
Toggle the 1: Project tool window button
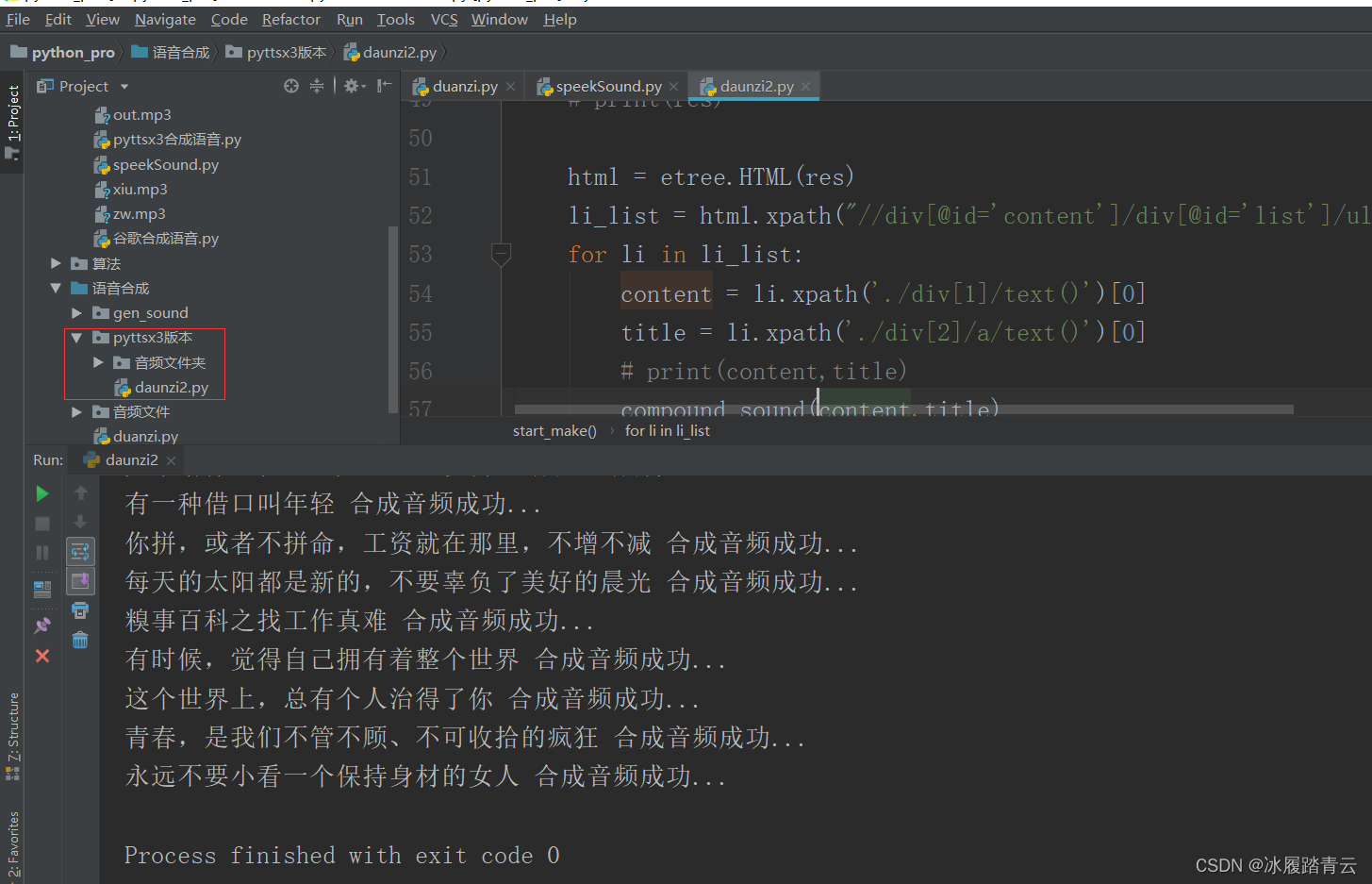12,121
